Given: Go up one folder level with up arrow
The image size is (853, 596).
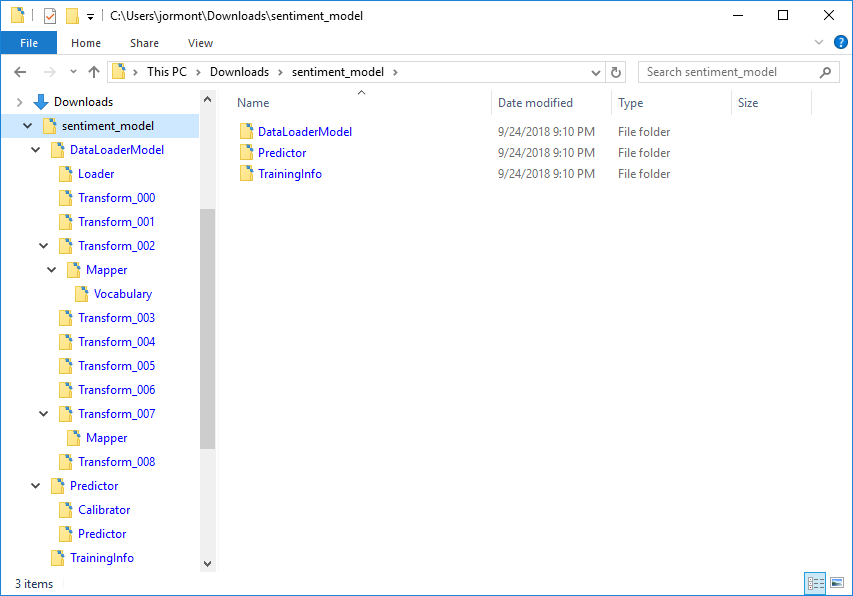Looking at the screenshot, I should click(94, 71).
